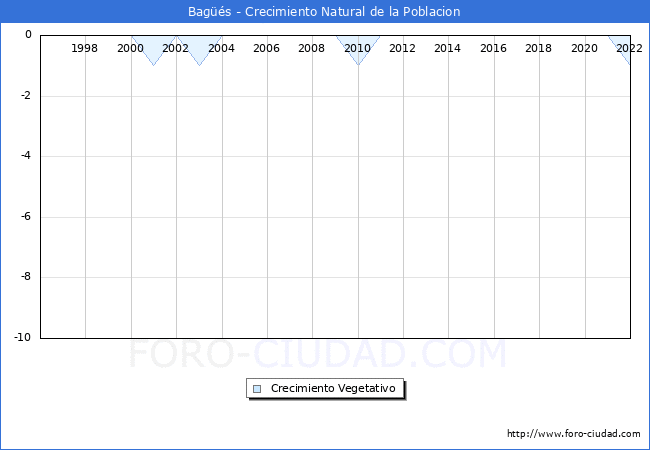
Task: Click the -6 value on the y-axis
Action: click(x=26, y=216)
